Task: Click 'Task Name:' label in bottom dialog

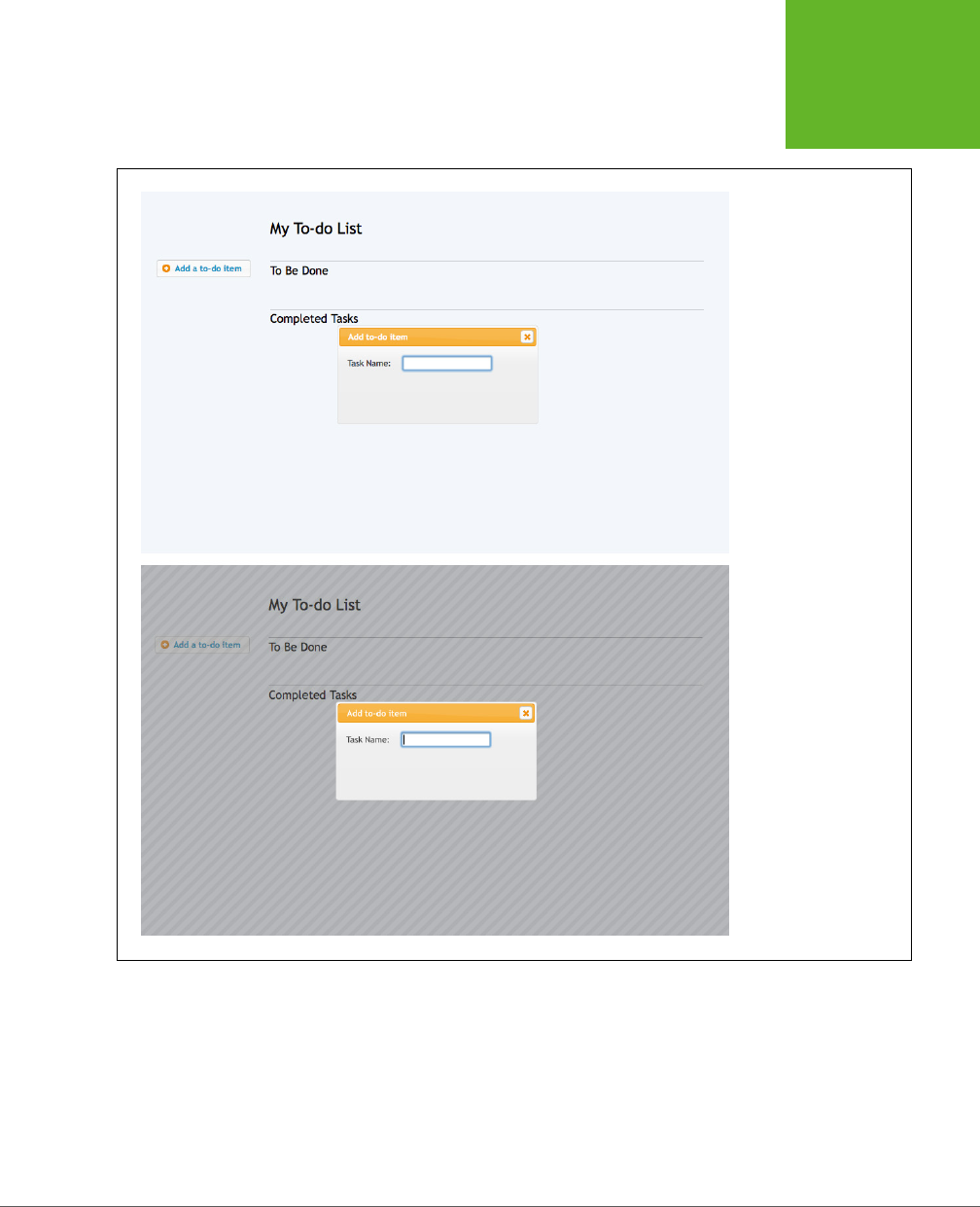Action: point(367,740)
